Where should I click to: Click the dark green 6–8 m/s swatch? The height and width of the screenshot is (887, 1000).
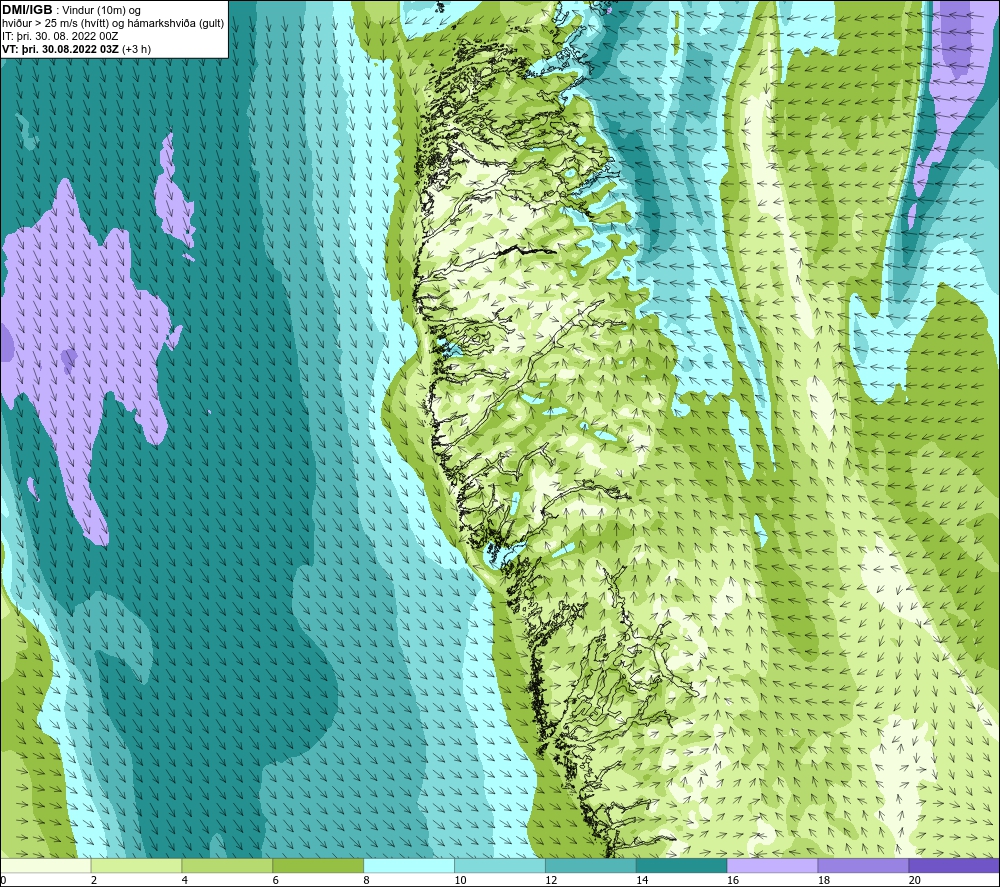tap(318, 865)
